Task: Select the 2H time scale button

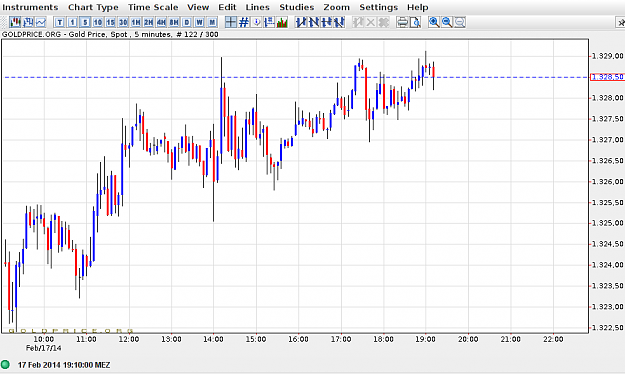Action: (x=149, y=22)
